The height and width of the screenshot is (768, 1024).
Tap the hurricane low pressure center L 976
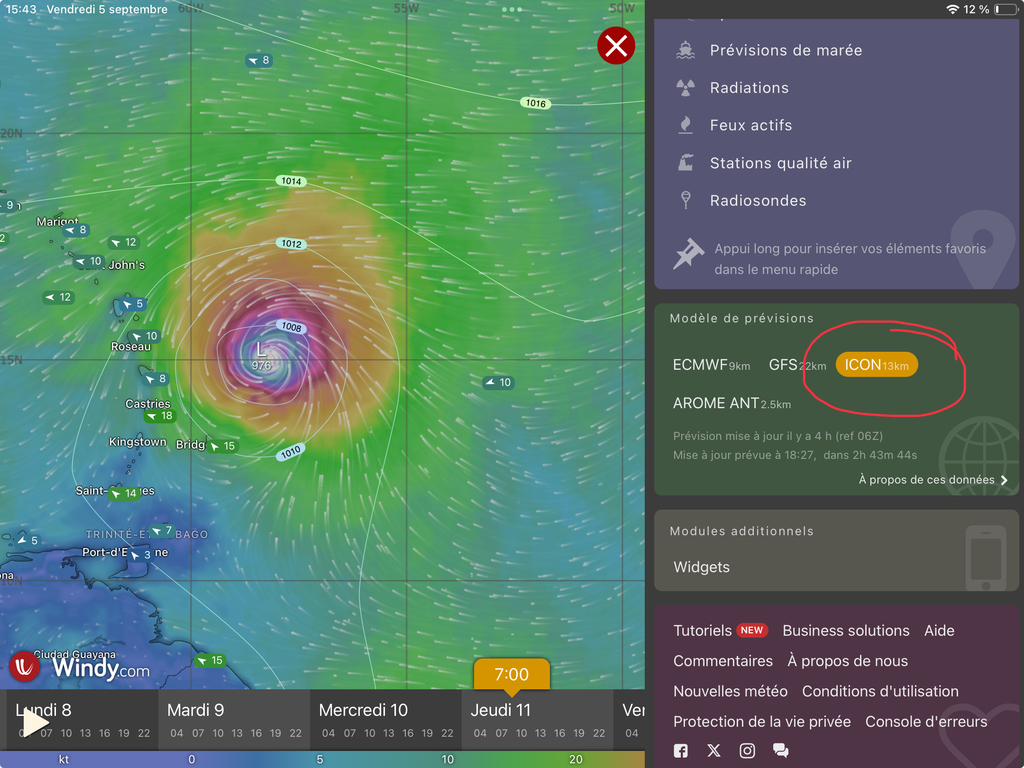click(x=261, y=357)
